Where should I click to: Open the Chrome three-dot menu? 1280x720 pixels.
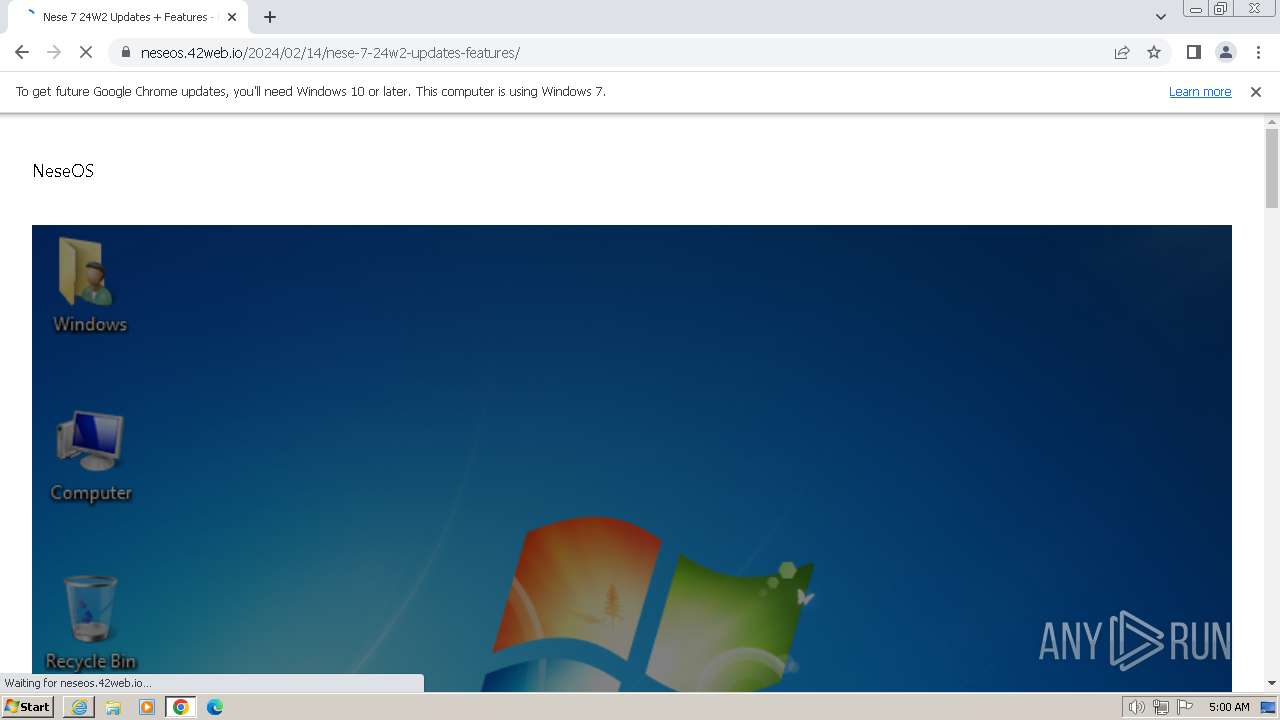click(x=1258, y=52)
